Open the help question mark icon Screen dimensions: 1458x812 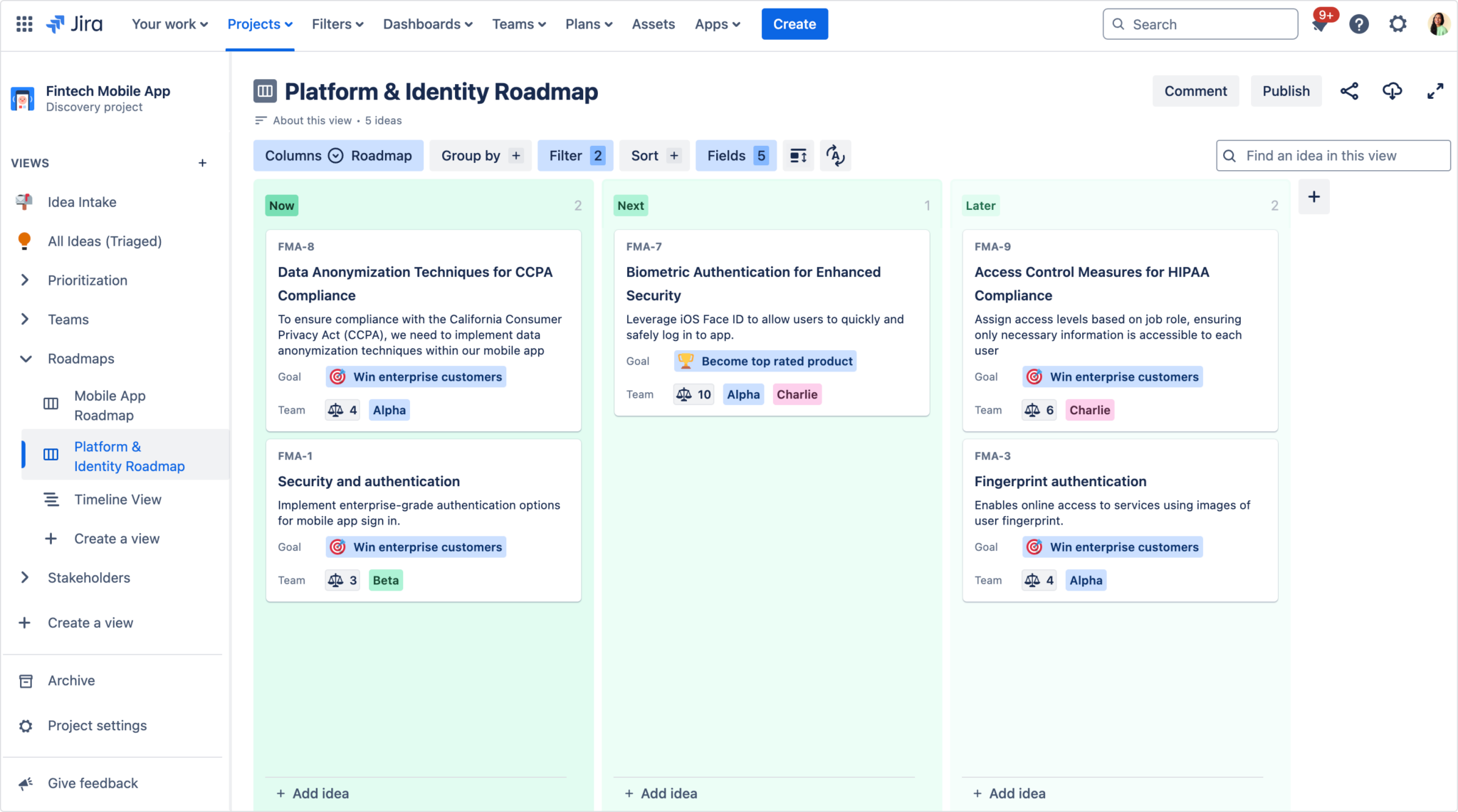(x=1358, y=24)
